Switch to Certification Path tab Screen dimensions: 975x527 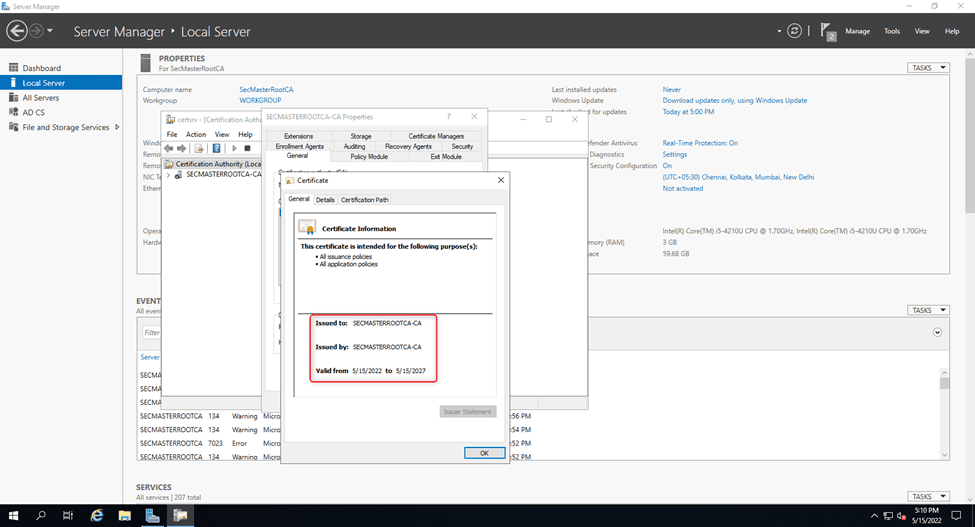(365, 199)
